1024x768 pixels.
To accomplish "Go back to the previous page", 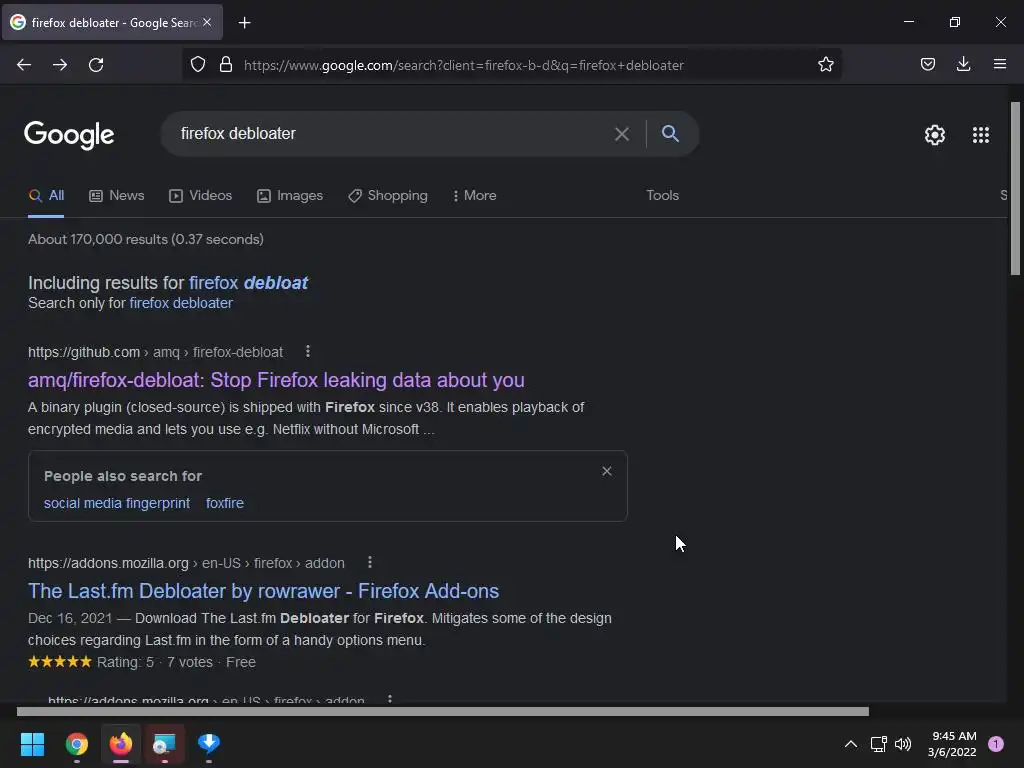I will [24, 65].
